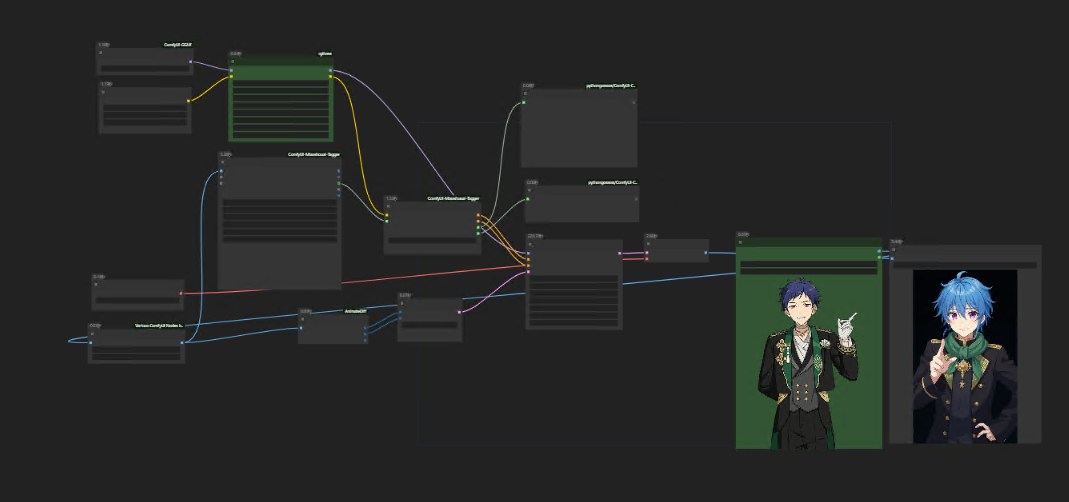Open top widget in central sampler node
The width and height of the screenshot is (1069, 502).
point(574,280)
